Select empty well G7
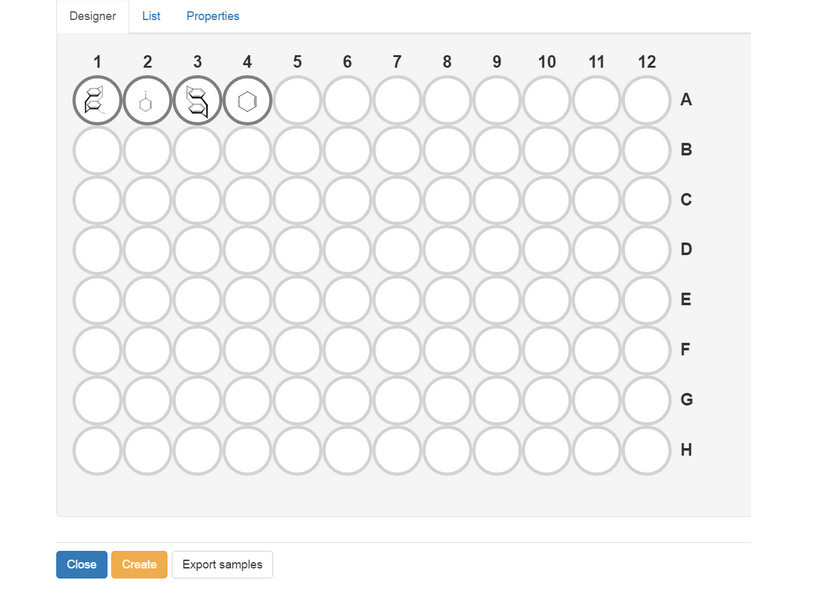 pyautogui.click(x=397, y=400)
